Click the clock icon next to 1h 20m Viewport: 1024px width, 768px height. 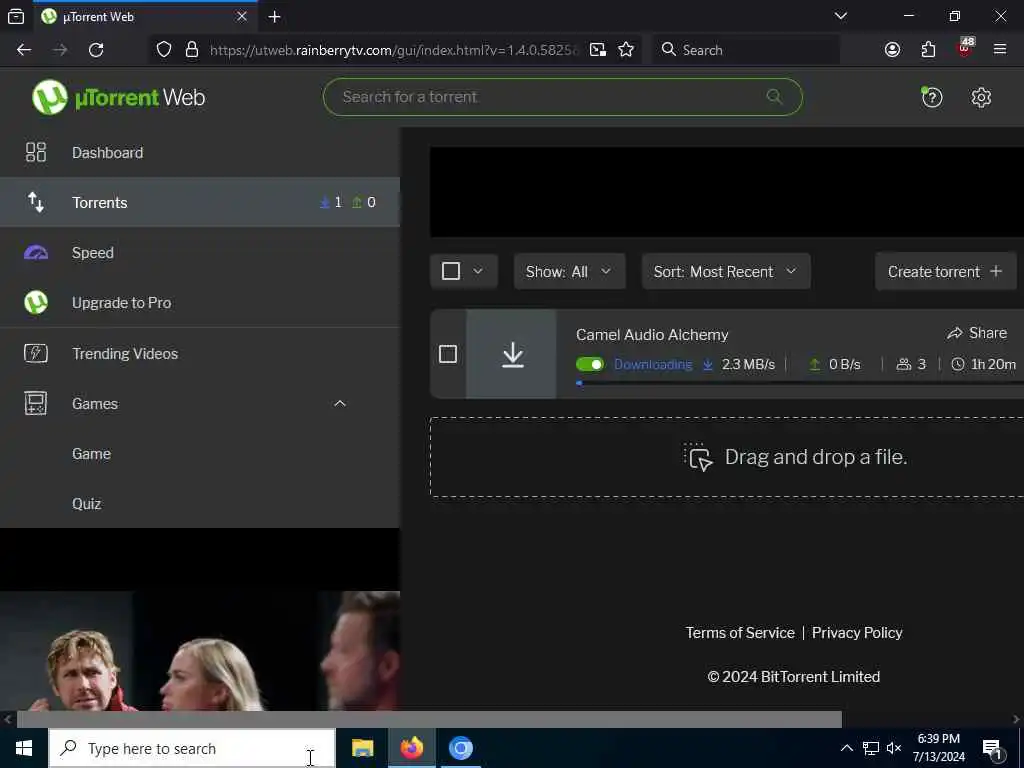957,364
